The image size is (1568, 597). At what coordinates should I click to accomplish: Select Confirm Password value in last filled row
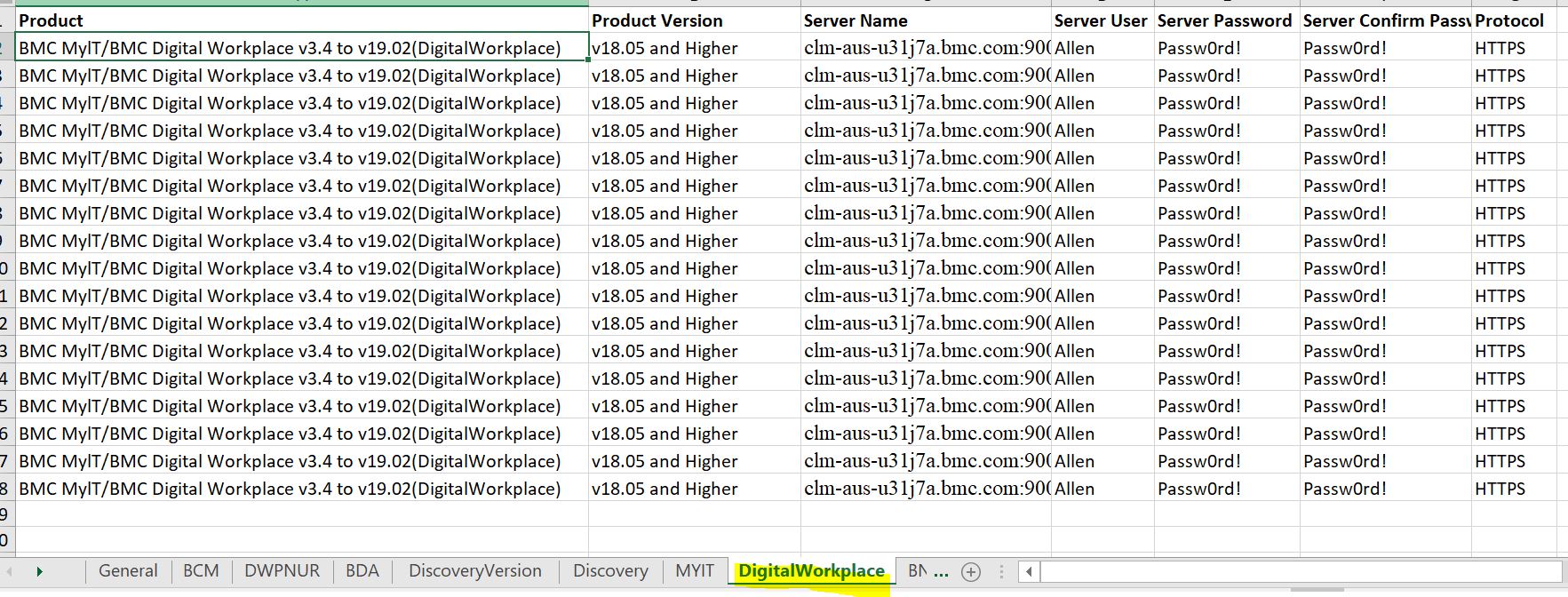(1386, 489)
